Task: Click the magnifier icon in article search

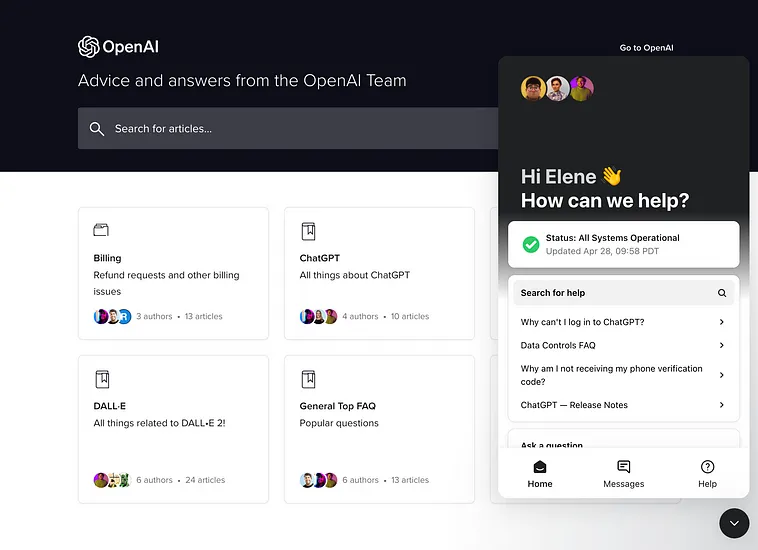Action: click(97, 129)
